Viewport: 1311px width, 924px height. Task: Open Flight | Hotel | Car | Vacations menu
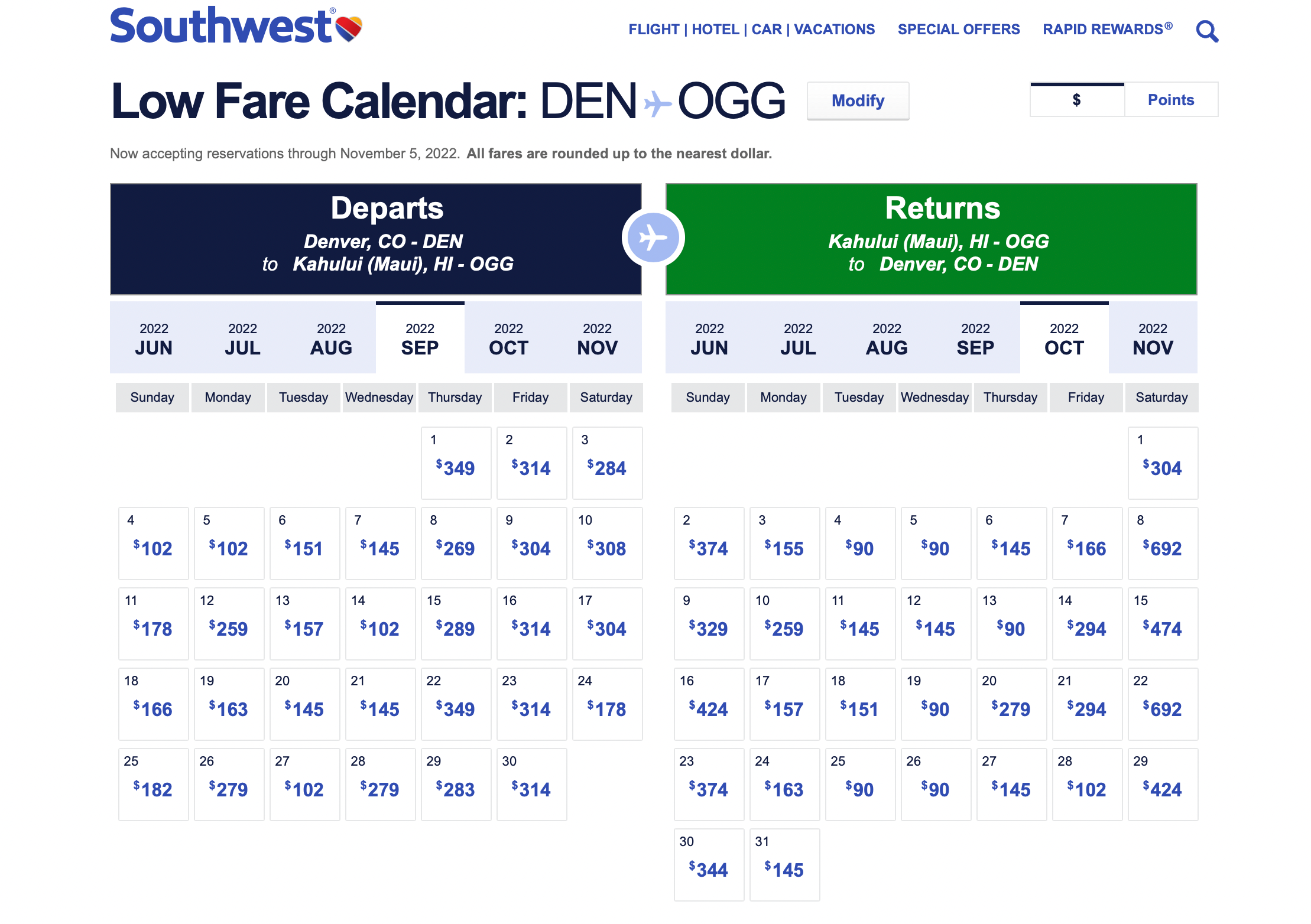click(x=751, y=30)
